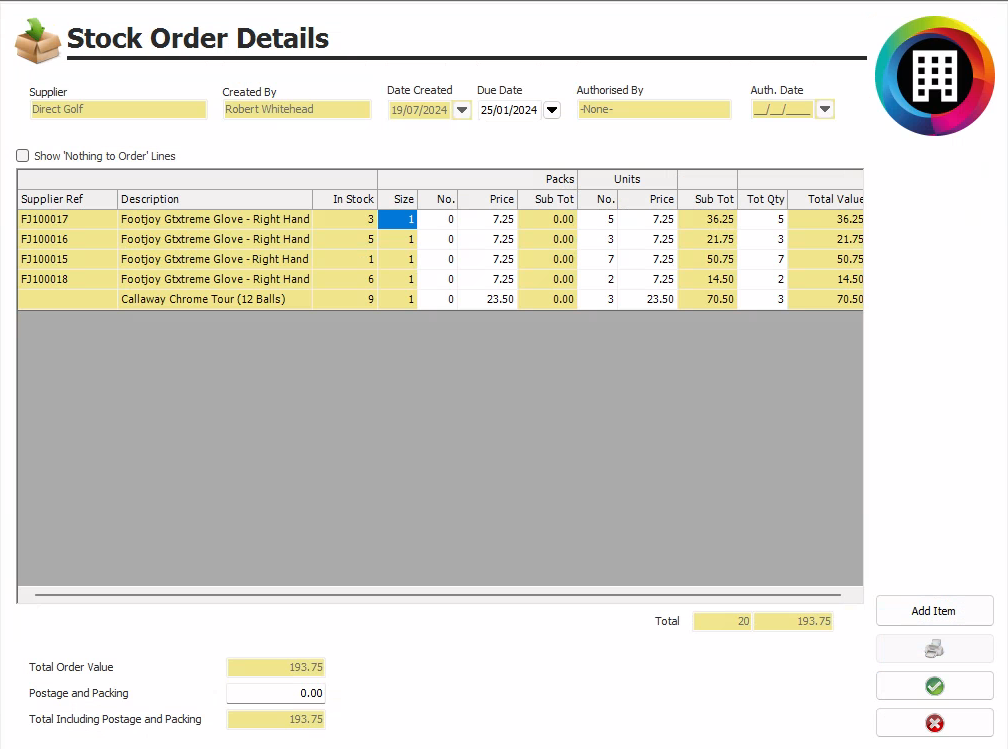The image size is (1008, 749).
Task: Click the Due Date field 25/01/2024
Action: 510,110
